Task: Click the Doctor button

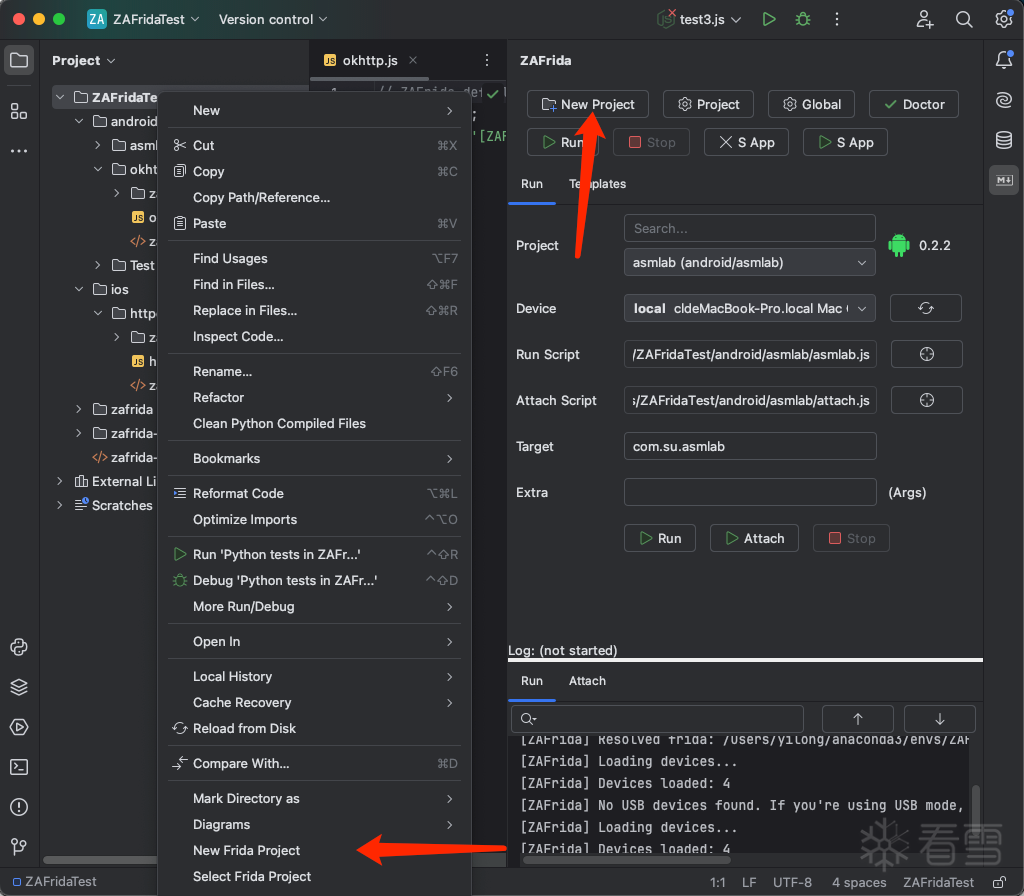Action: pos(913,104)
